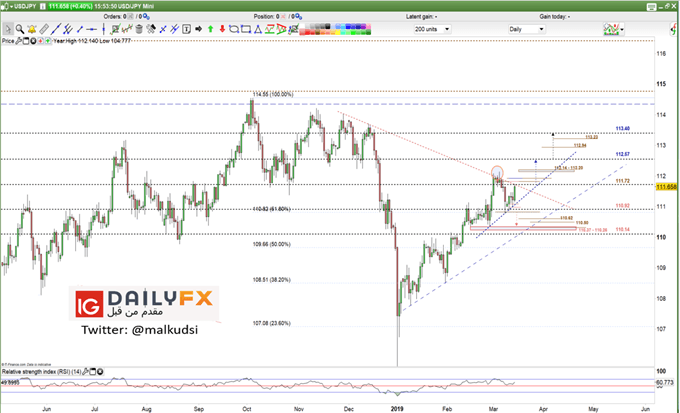Maximize the Price panel window icon
The width and height of the screenshot is (680, 413).
26,41
